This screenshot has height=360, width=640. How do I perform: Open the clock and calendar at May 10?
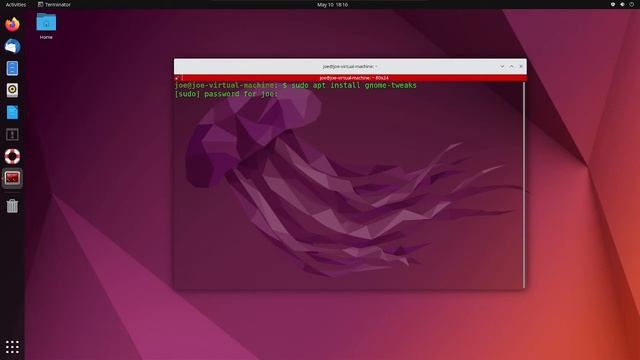click(332, 4)
